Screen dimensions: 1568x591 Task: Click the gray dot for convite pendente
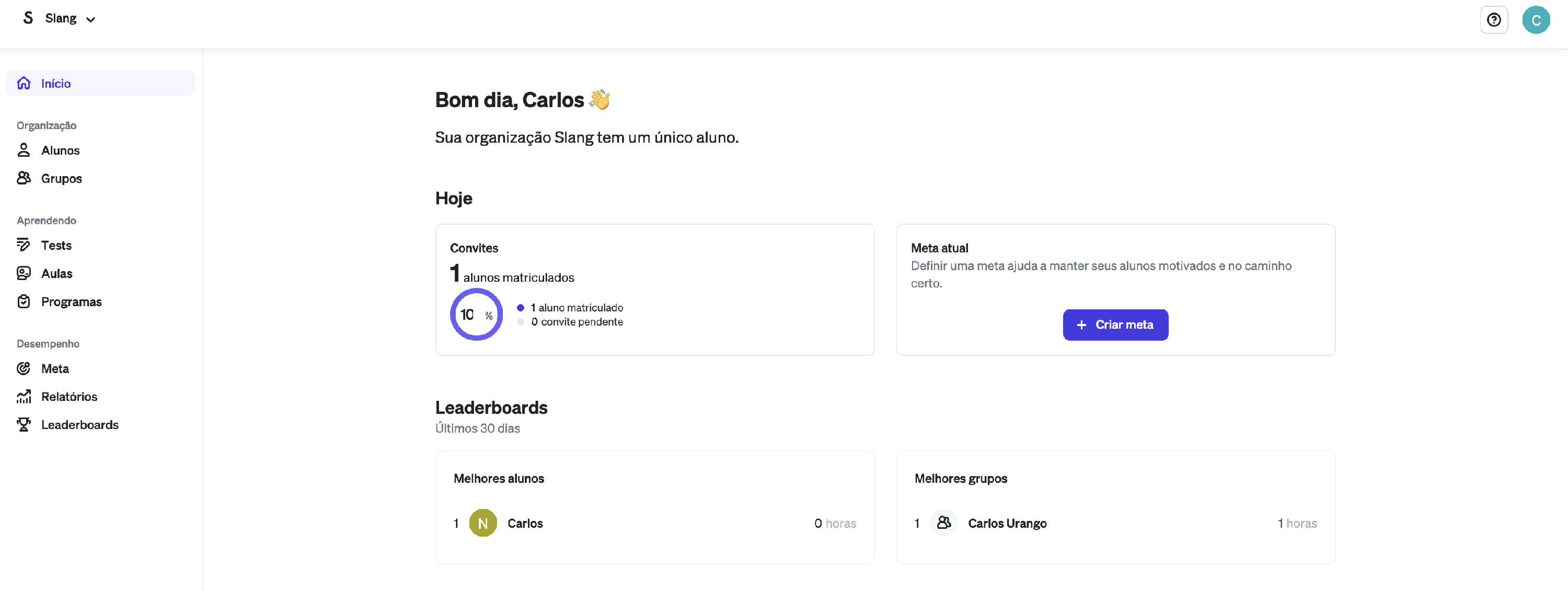click(x=521, y=322)
